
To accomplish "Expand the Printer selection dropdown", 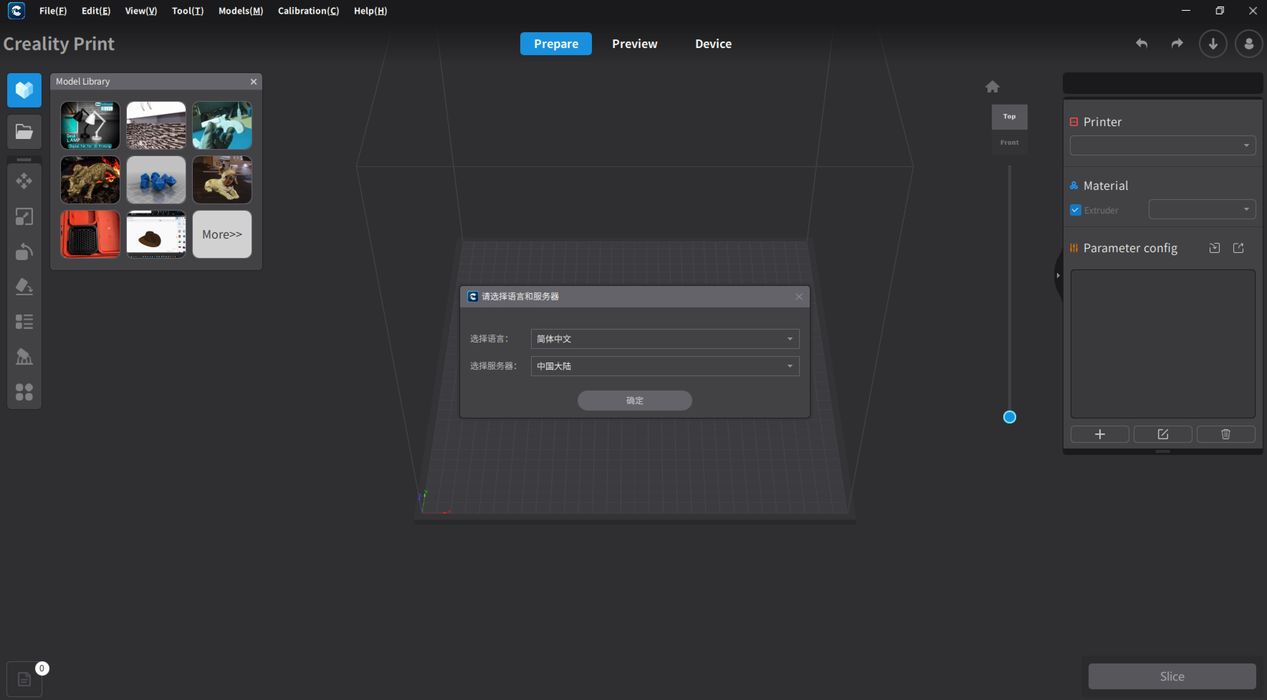I will coord(1162,146).
